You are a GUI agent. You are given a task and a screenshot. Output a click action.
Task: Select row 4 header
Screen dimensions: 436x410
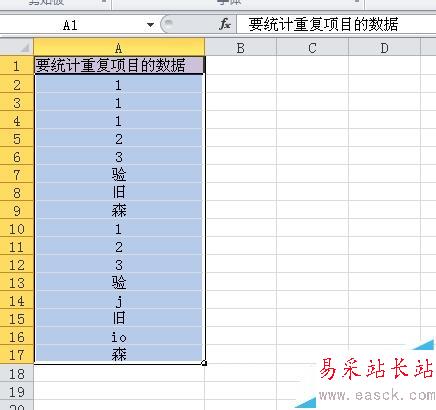click(17, 120)
